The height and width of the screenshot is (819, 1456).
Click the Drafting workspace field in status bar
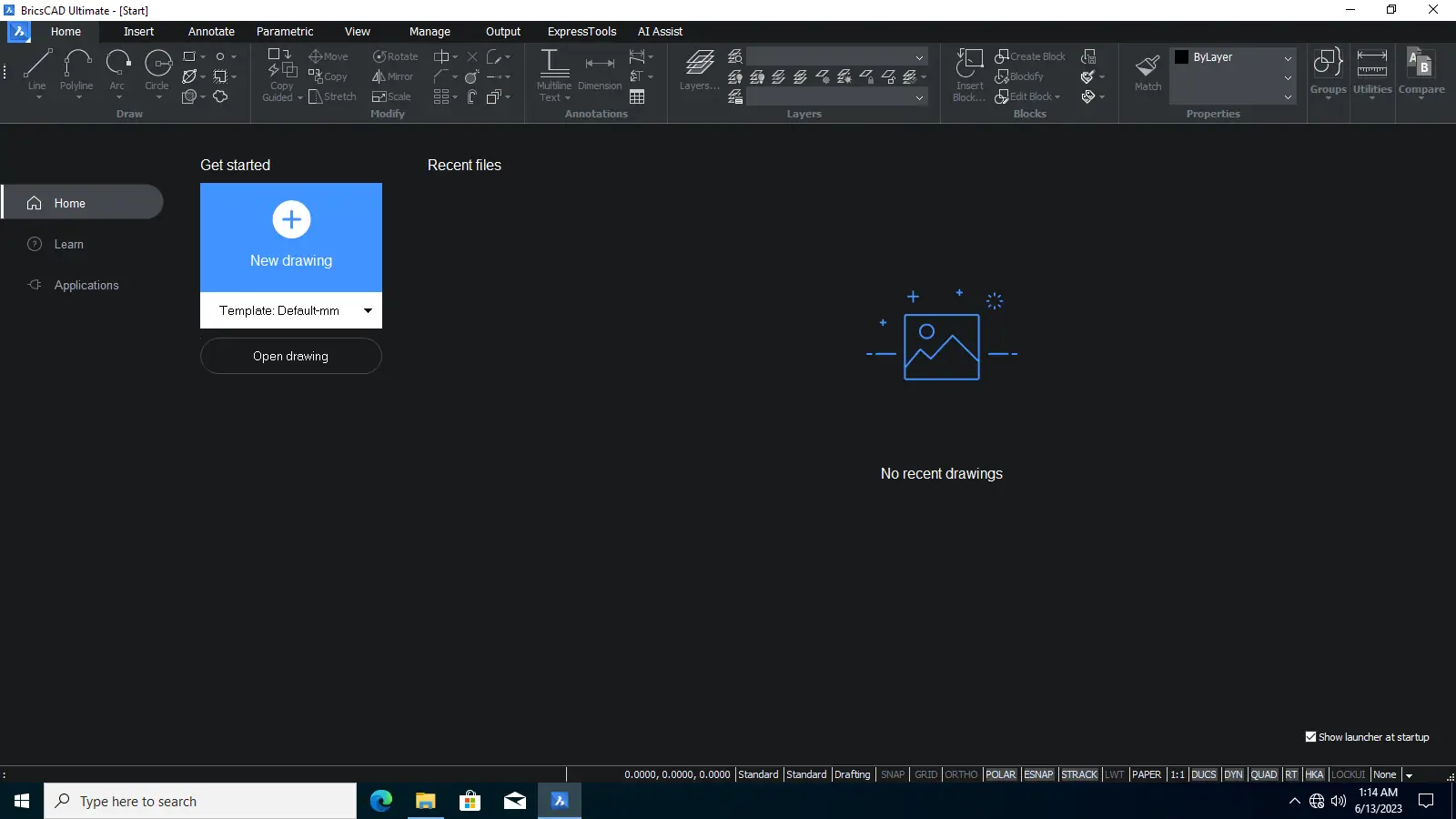(853, 774)
